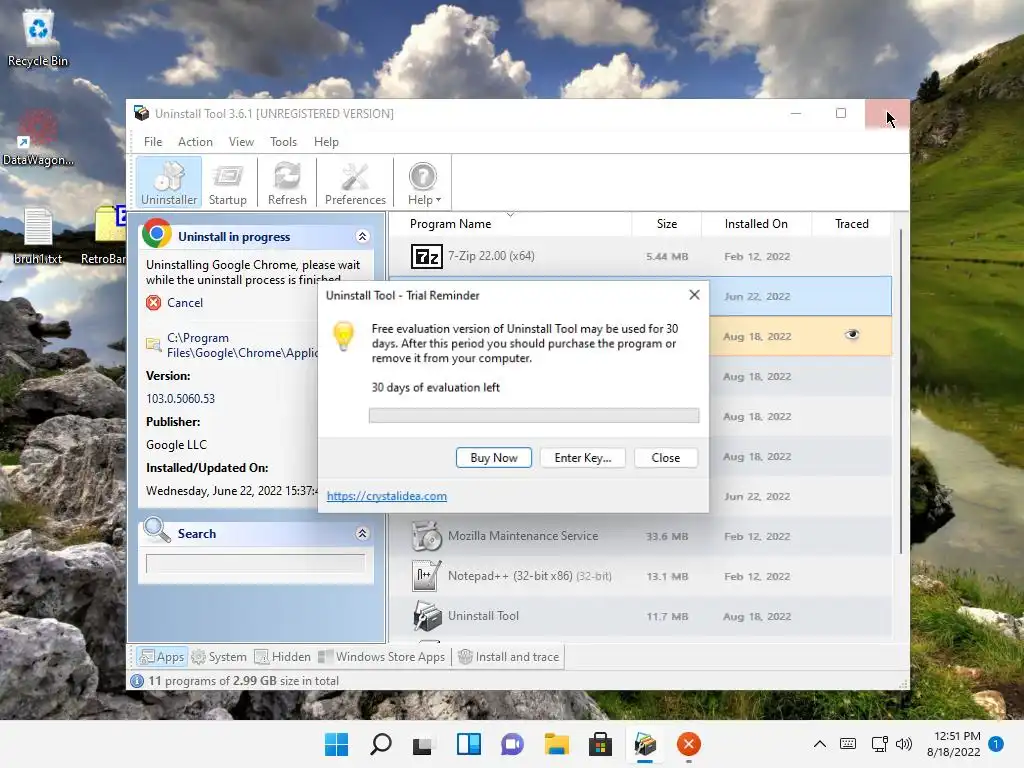1024x768 pixels.
Task: Focus the Search input field
Action: 255,563
